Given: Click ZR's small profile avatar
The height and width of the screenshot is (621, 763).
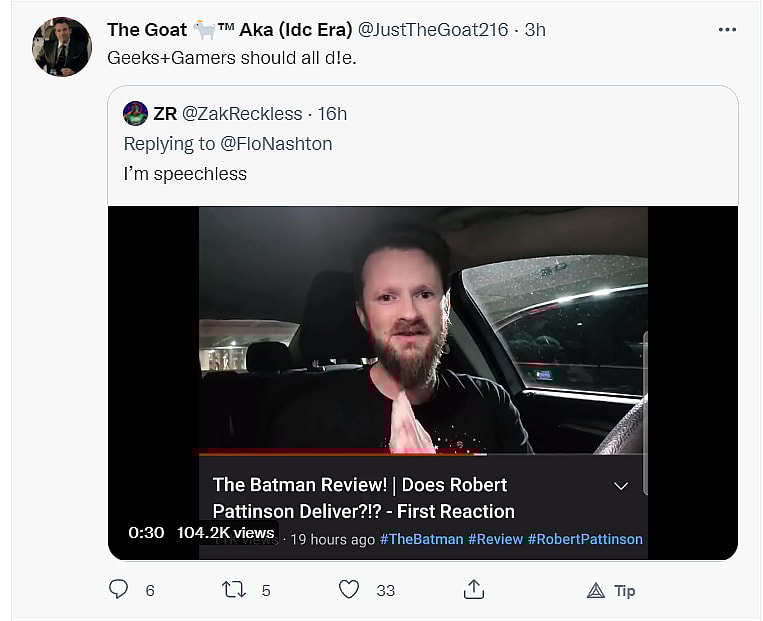Looking at the screenshot, I should [x=135, y=114].
